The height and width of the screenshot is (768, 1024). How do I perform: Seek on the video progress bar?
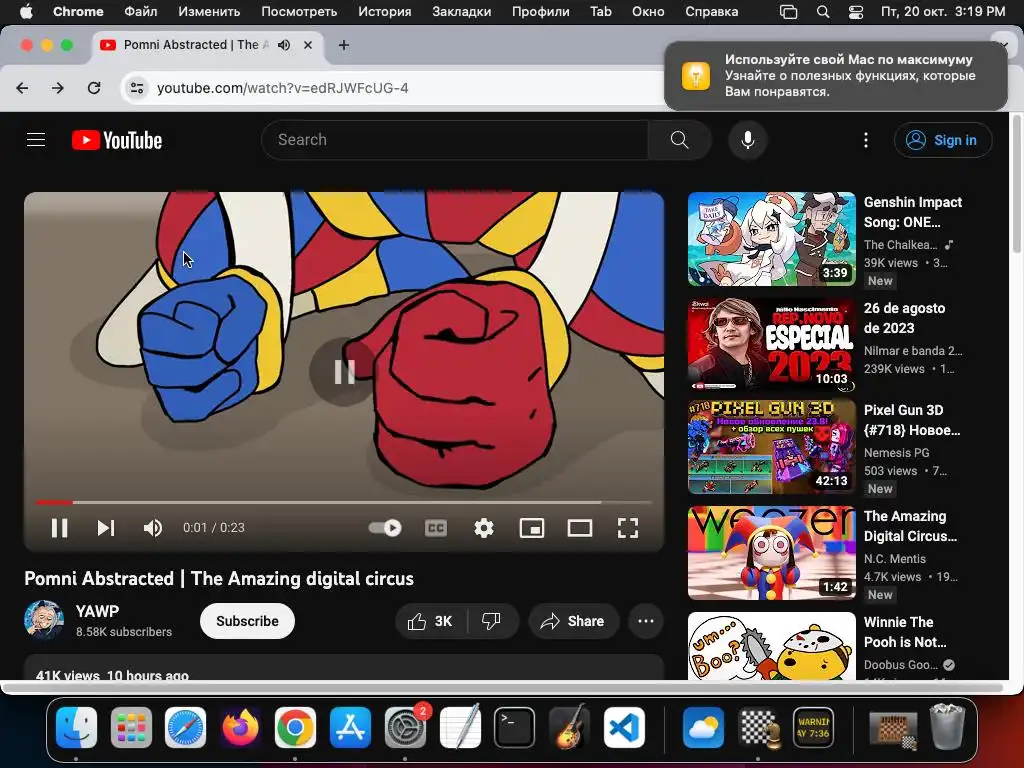pos(344,502)
